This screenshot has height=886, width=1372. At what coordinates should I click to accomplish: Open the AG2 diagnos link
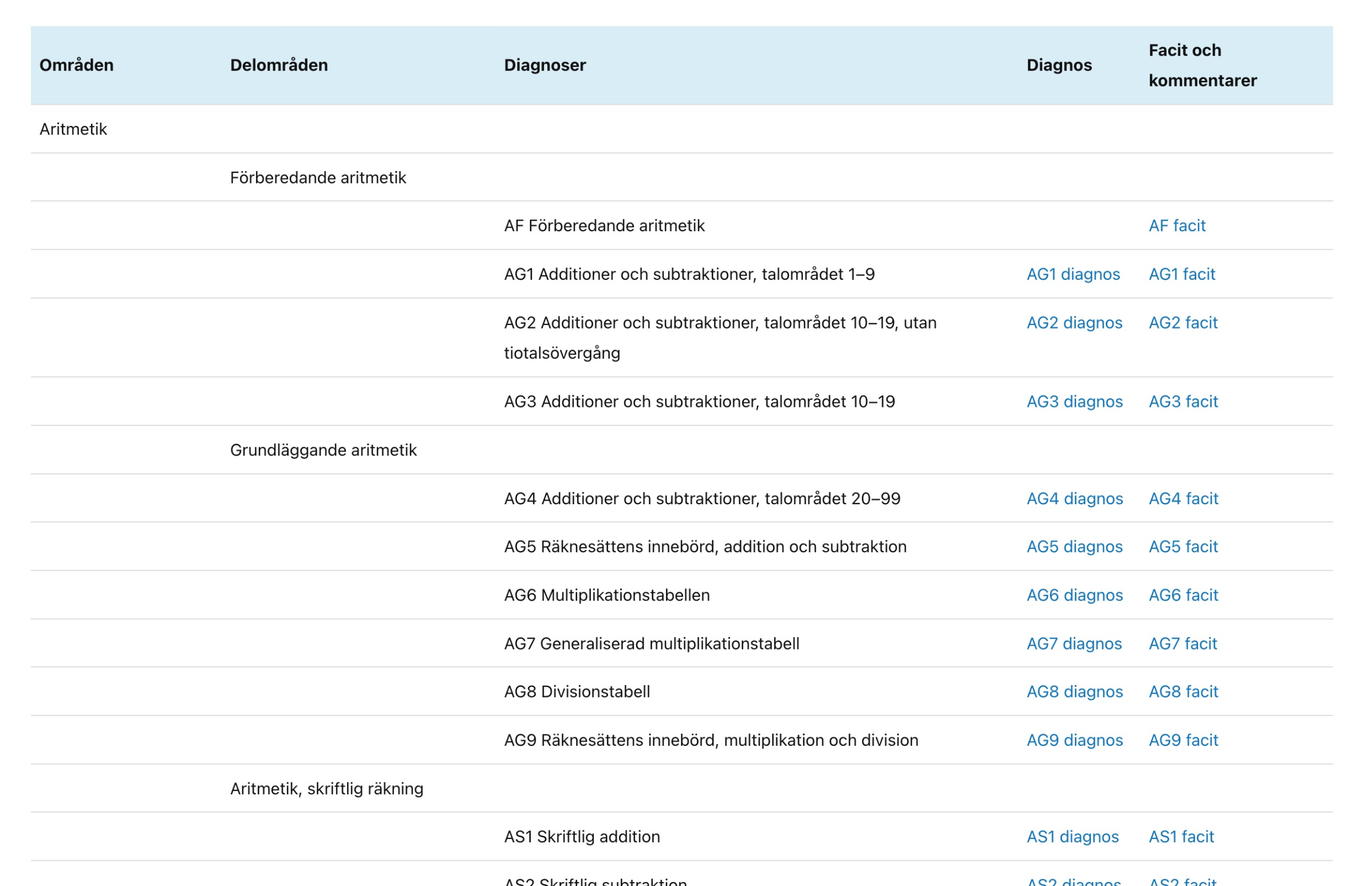1074,322
